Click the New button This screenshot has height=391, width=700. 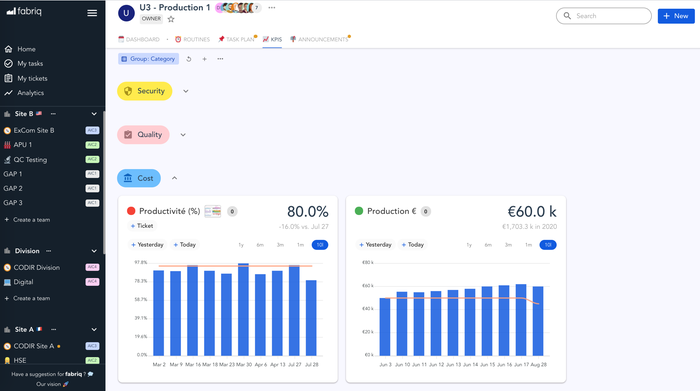(x=676, y=16)
